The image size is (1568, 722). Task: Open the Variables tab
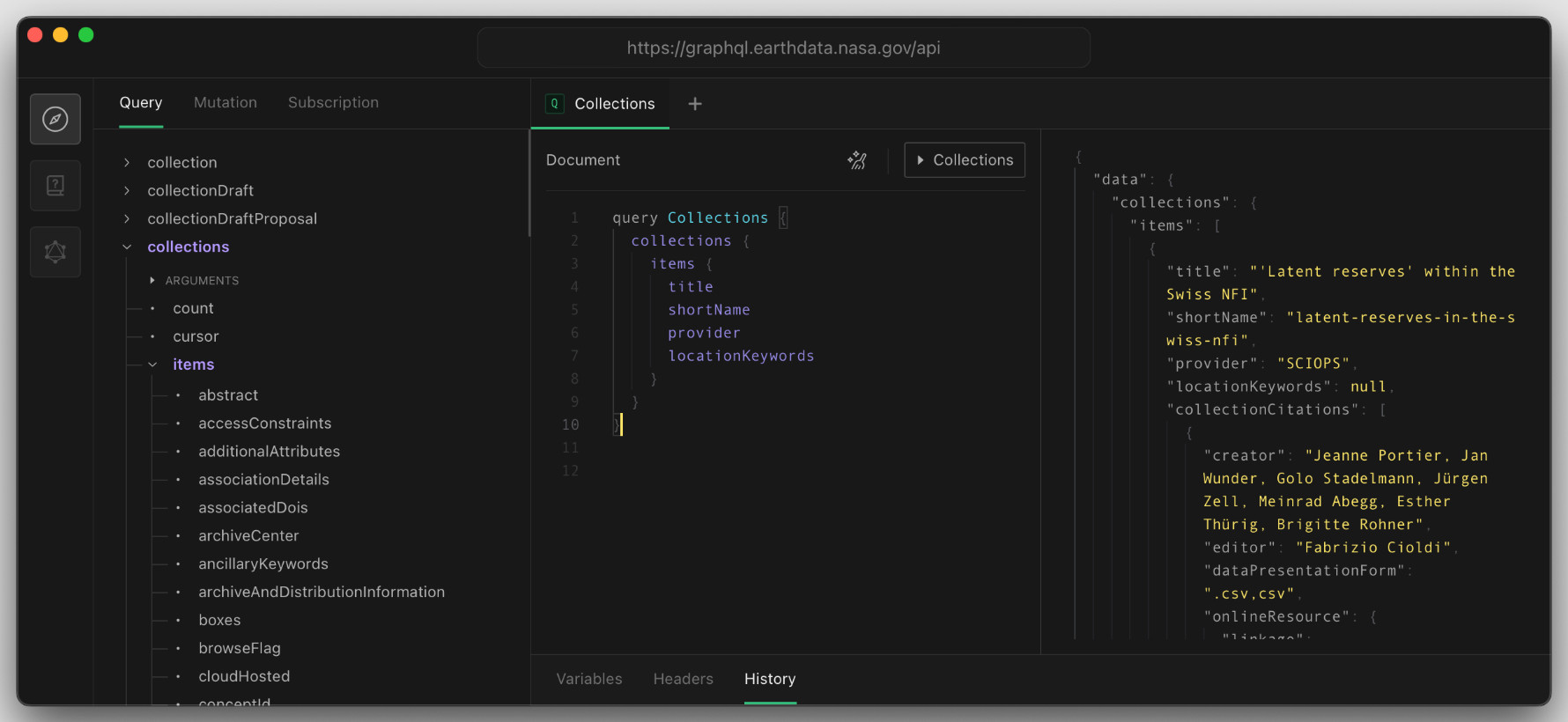click(x=589, y=679)
